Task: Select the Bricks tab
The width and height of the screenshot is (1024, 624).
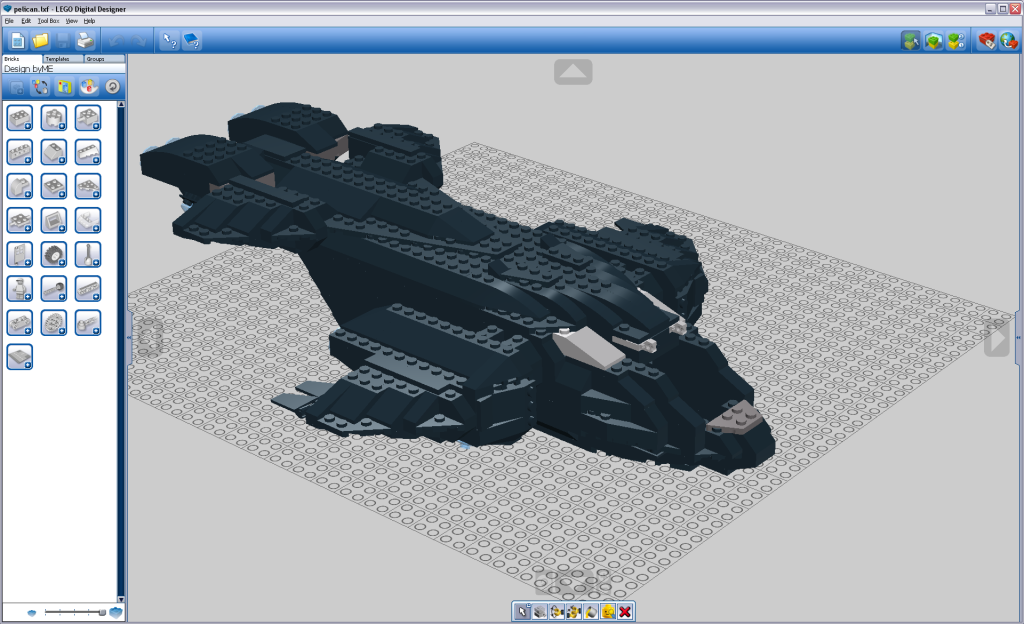Action: (x=22, y=59)
